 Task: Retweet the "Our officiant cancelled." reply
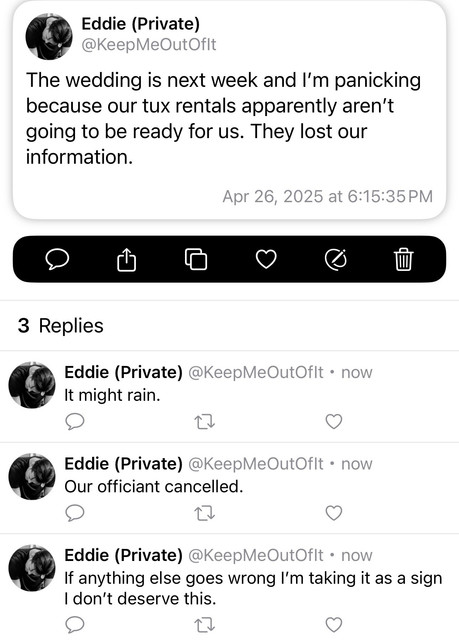204,513
